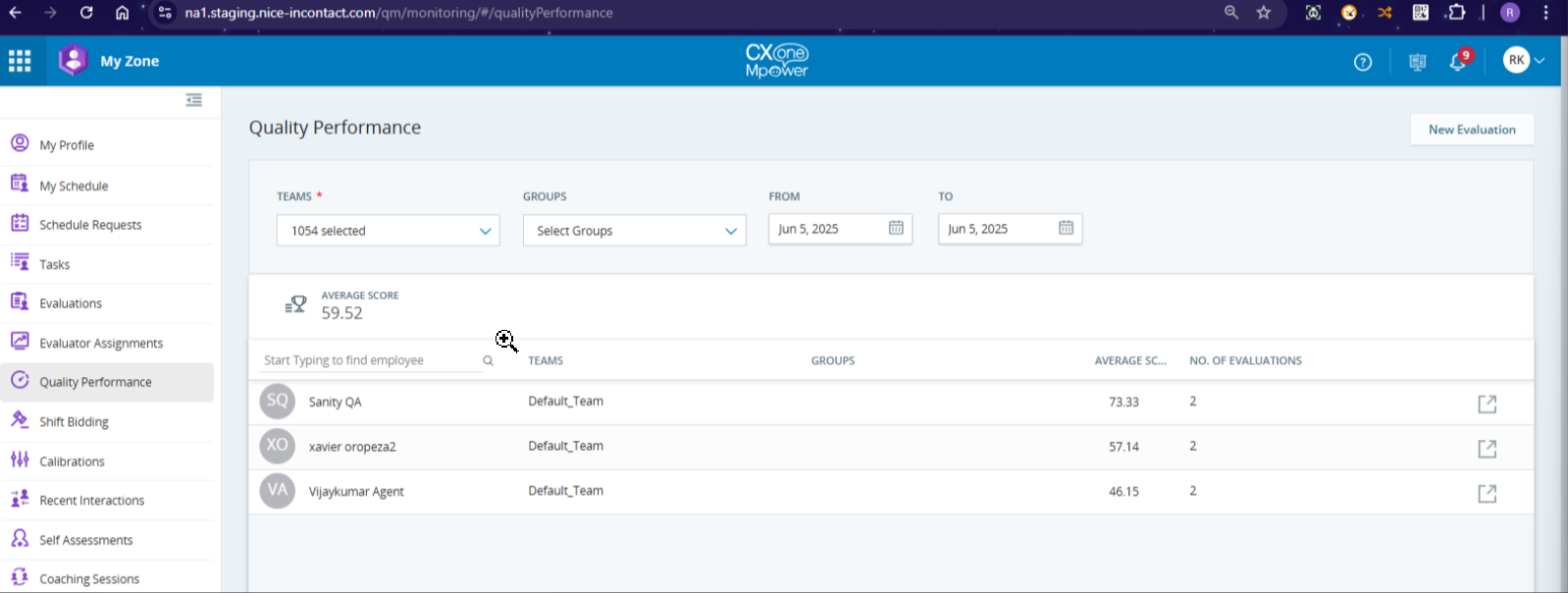Select Calibrations in the sidebar
1568x593 pixels.
[72, 461]
